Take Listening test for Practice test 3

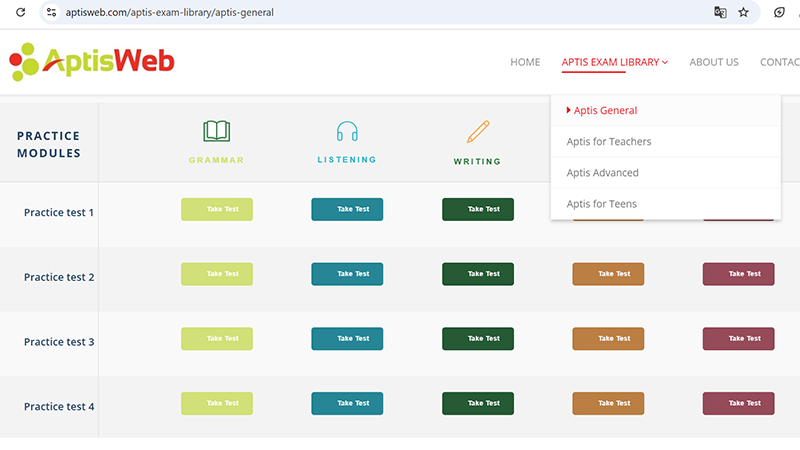pos(347,339)
